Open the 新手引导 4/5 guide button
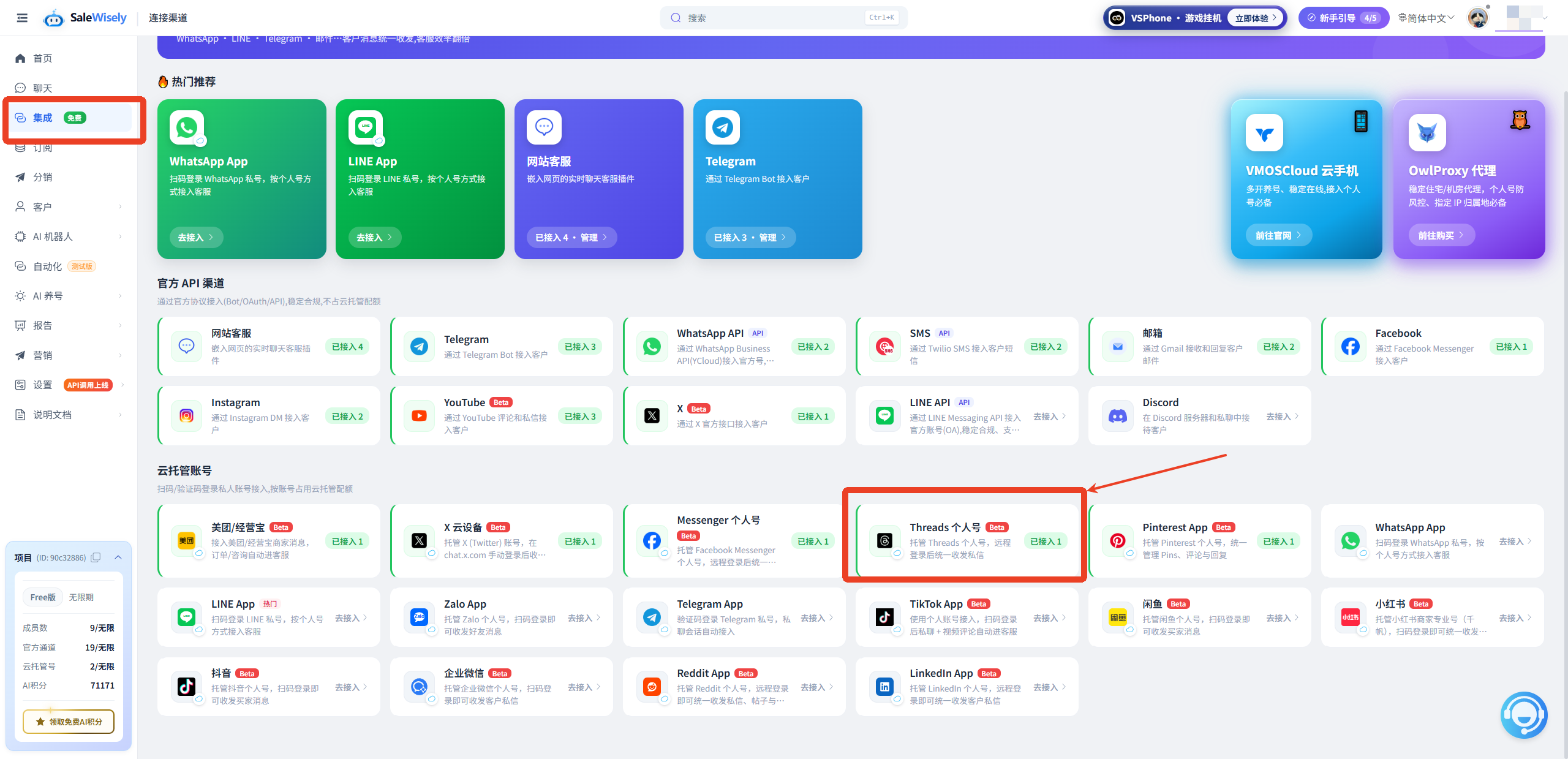Image resolution: width=1568 pixels, height=759 pixels. click(x=1344, y=18)
